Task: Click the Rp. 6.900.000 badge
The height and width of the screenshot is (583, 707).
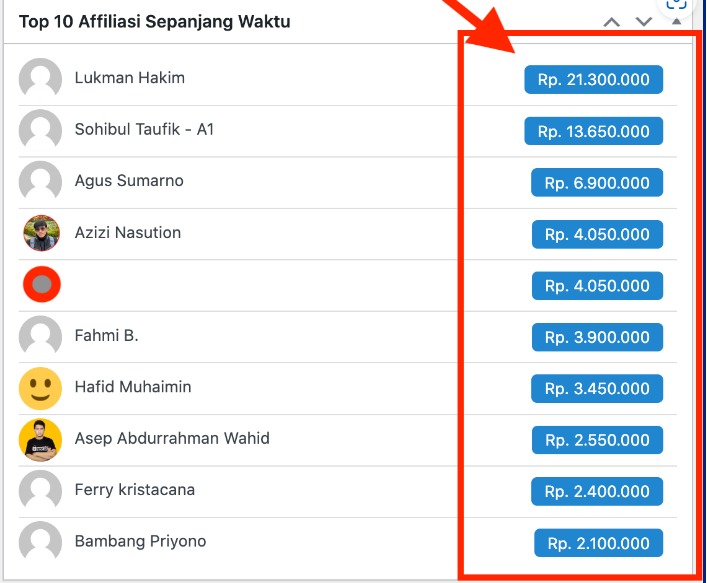Action: [x=597, y=183]
